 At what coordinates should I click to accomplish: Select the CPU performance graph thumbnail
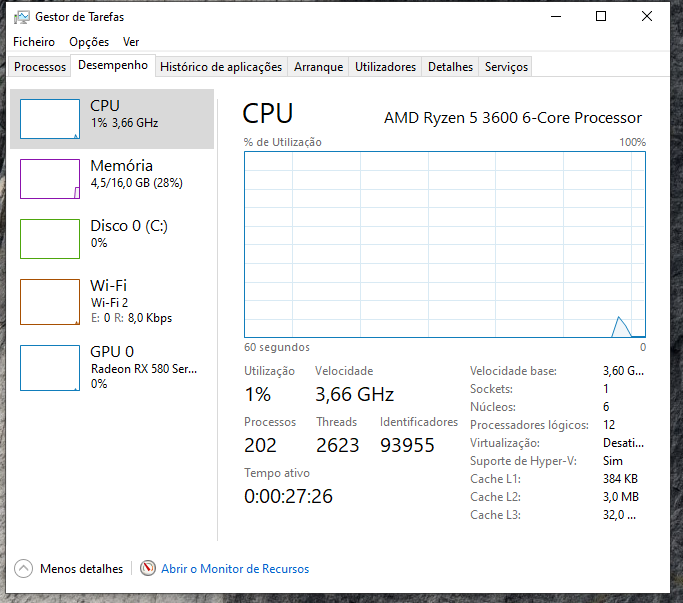[x=50, y=119]
